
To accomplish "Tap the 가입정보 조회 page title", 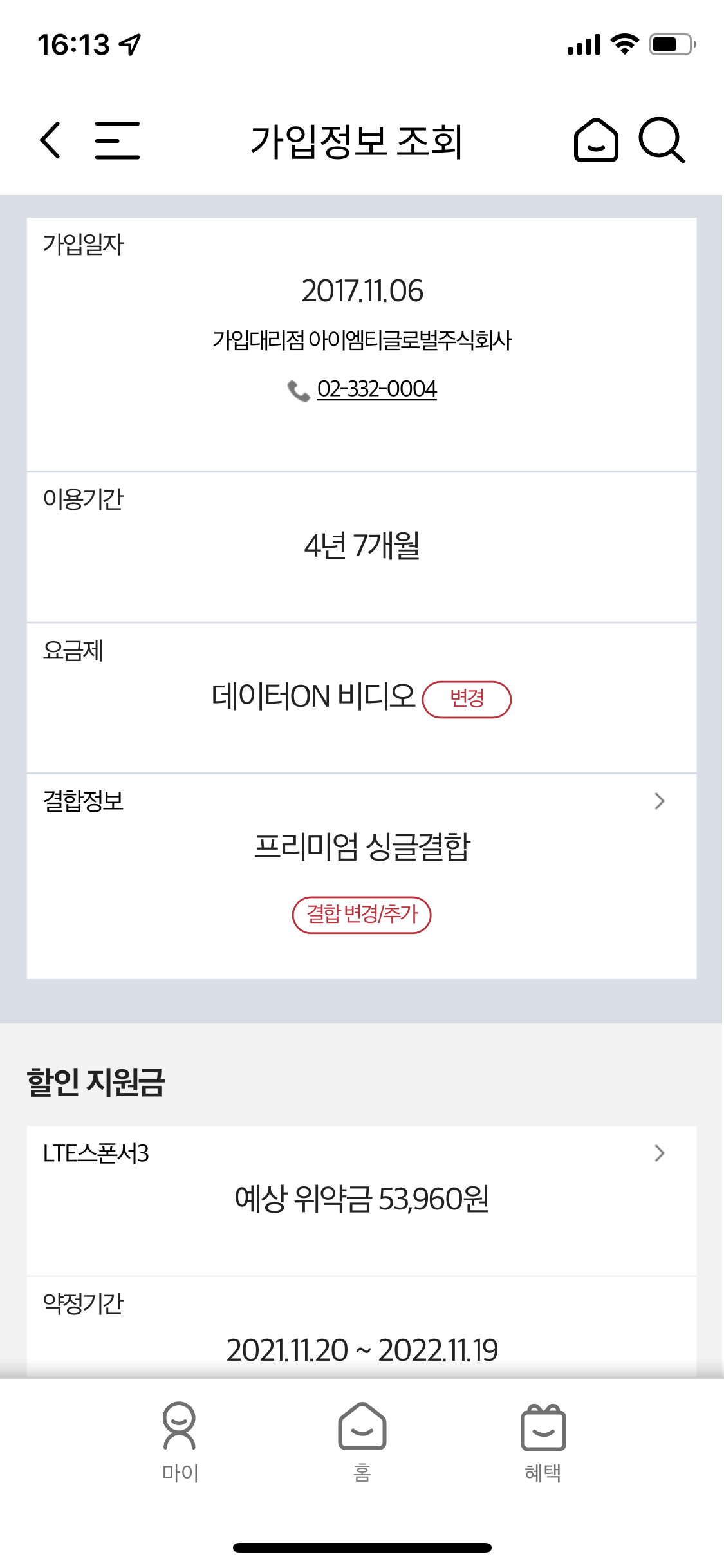I will point(357,141).
